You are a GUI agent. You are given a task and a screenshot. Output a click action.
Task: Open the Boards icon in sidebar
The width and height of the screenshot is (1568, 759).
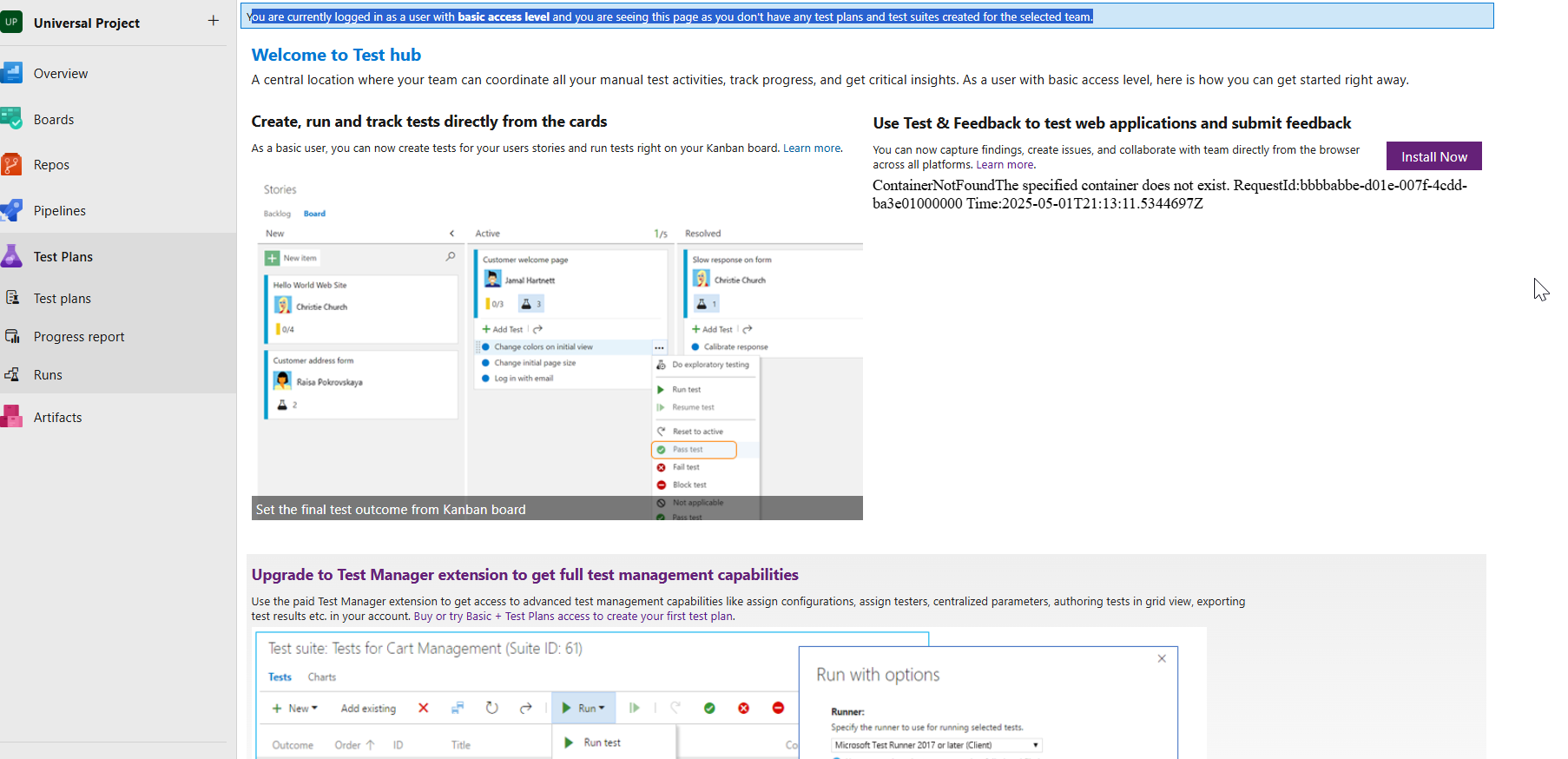pyautogui.click(x=11, y=119)
